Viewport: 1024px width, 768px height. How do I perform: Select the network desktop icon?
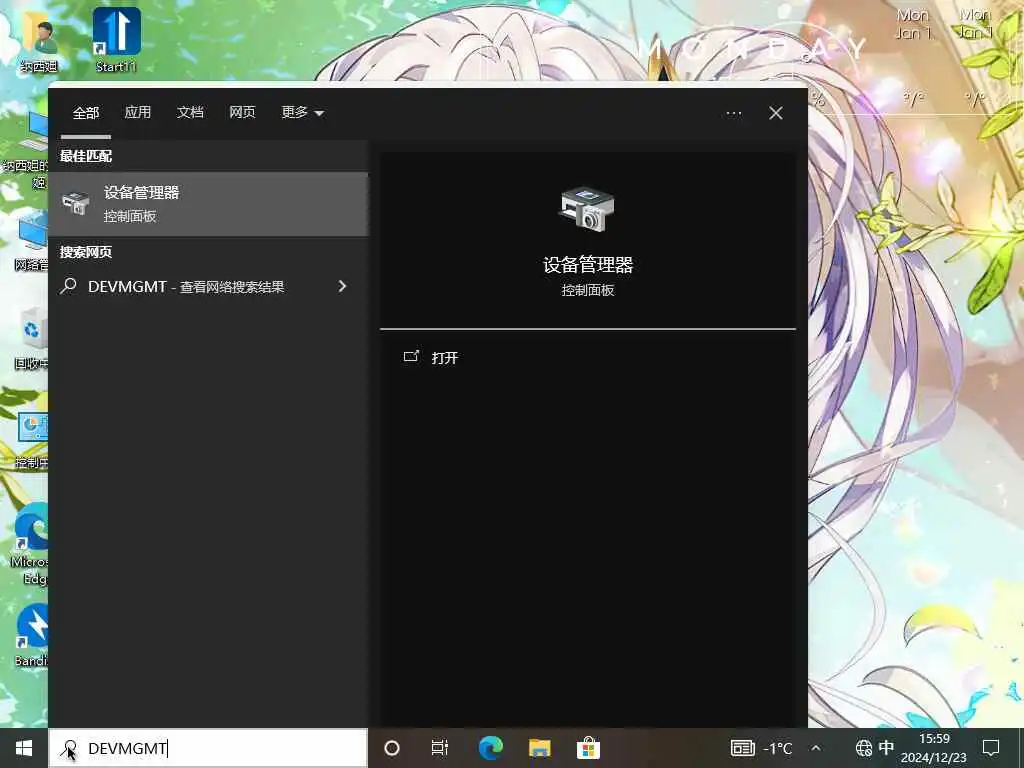point(31,242)
